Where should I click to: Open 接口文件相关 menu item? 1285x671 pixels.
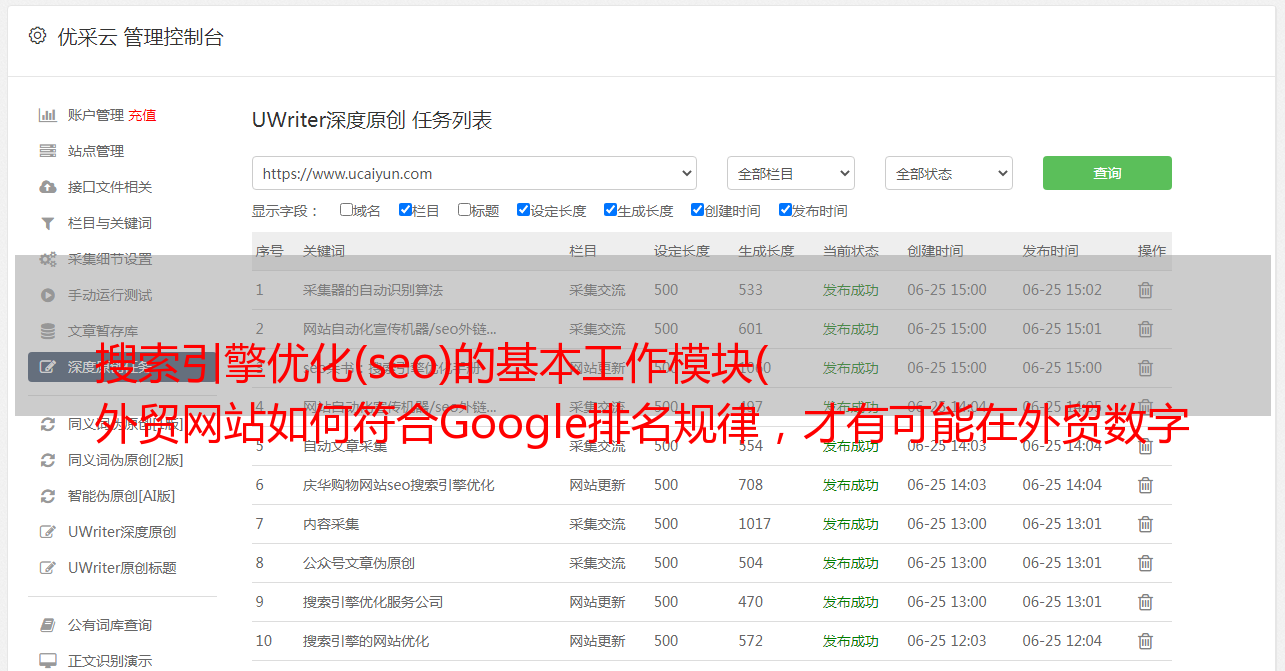[110, 187]
